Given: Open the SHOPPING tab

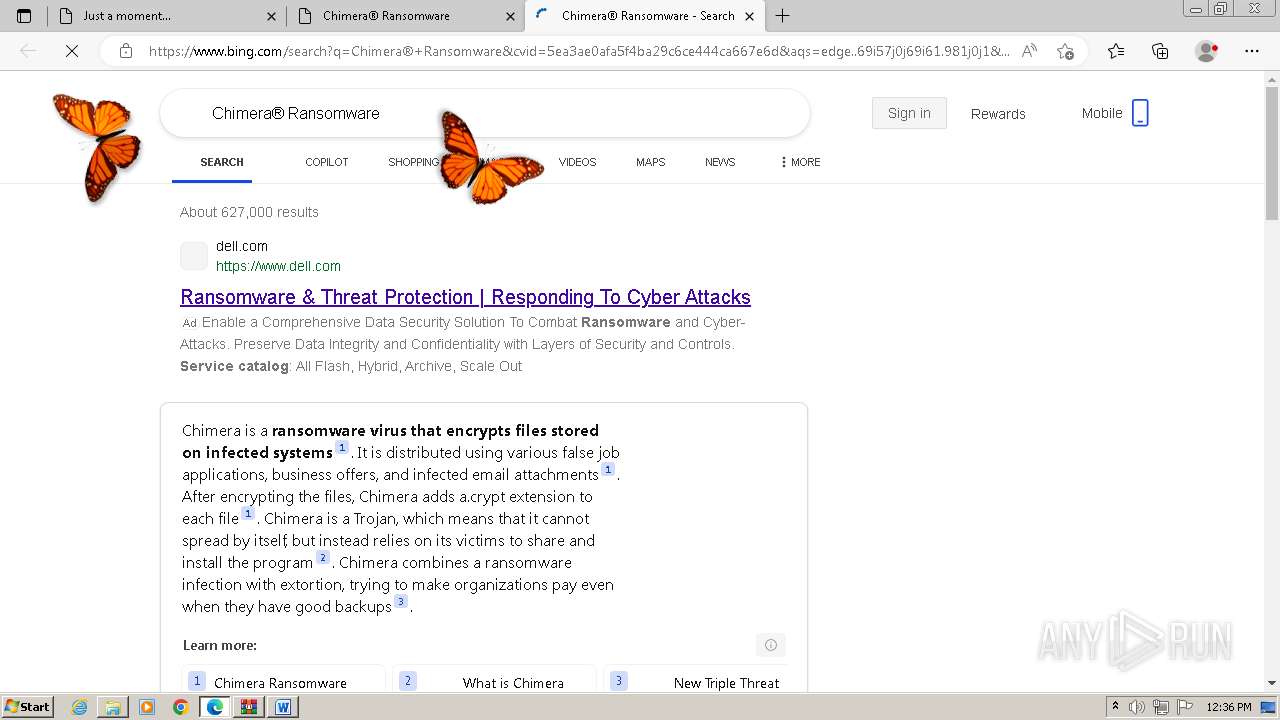Looking at the screenshot, I should [414, 162].
